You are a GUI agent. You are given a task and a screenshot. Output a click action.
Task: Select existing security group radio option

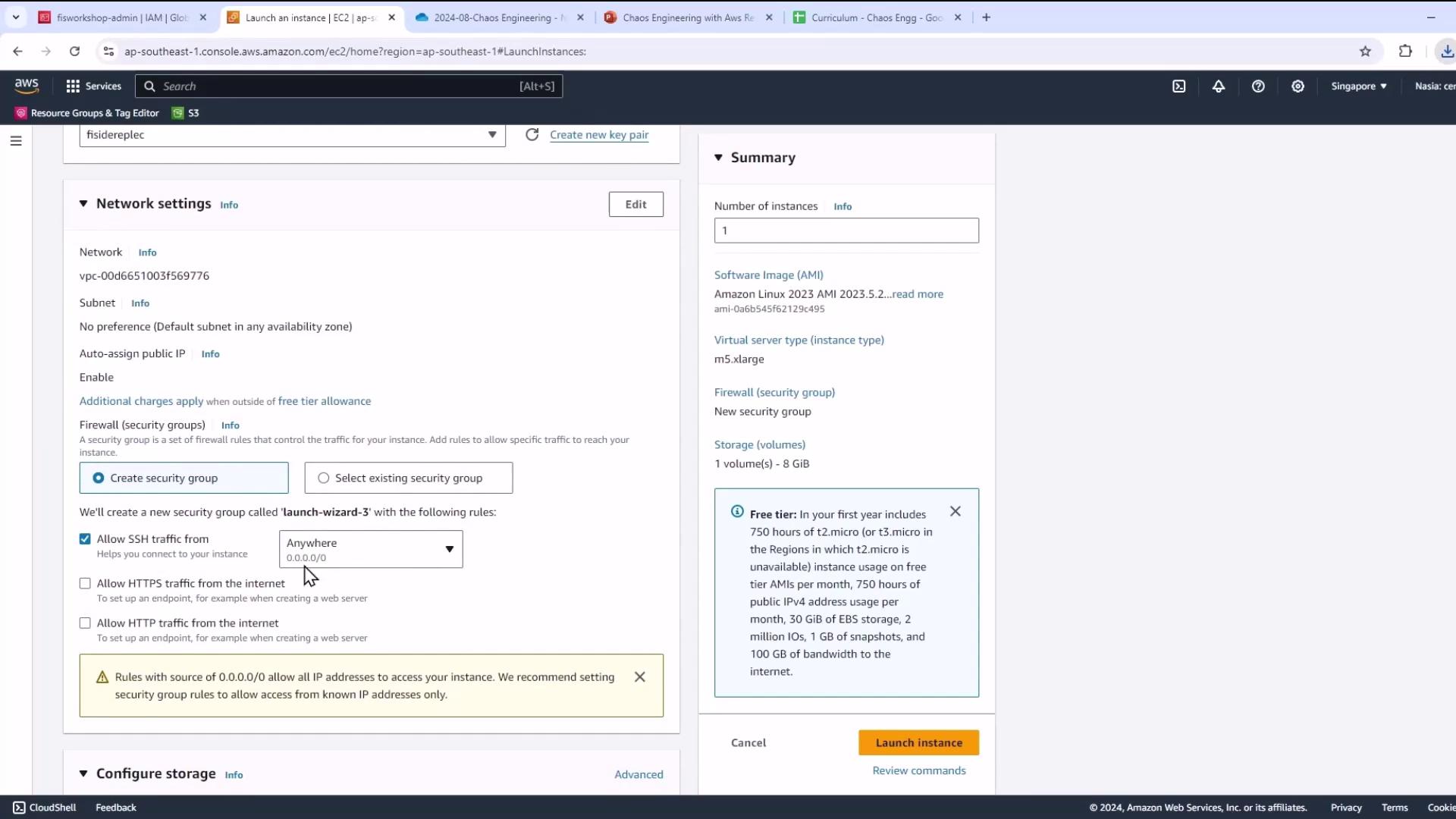(324, 478)
